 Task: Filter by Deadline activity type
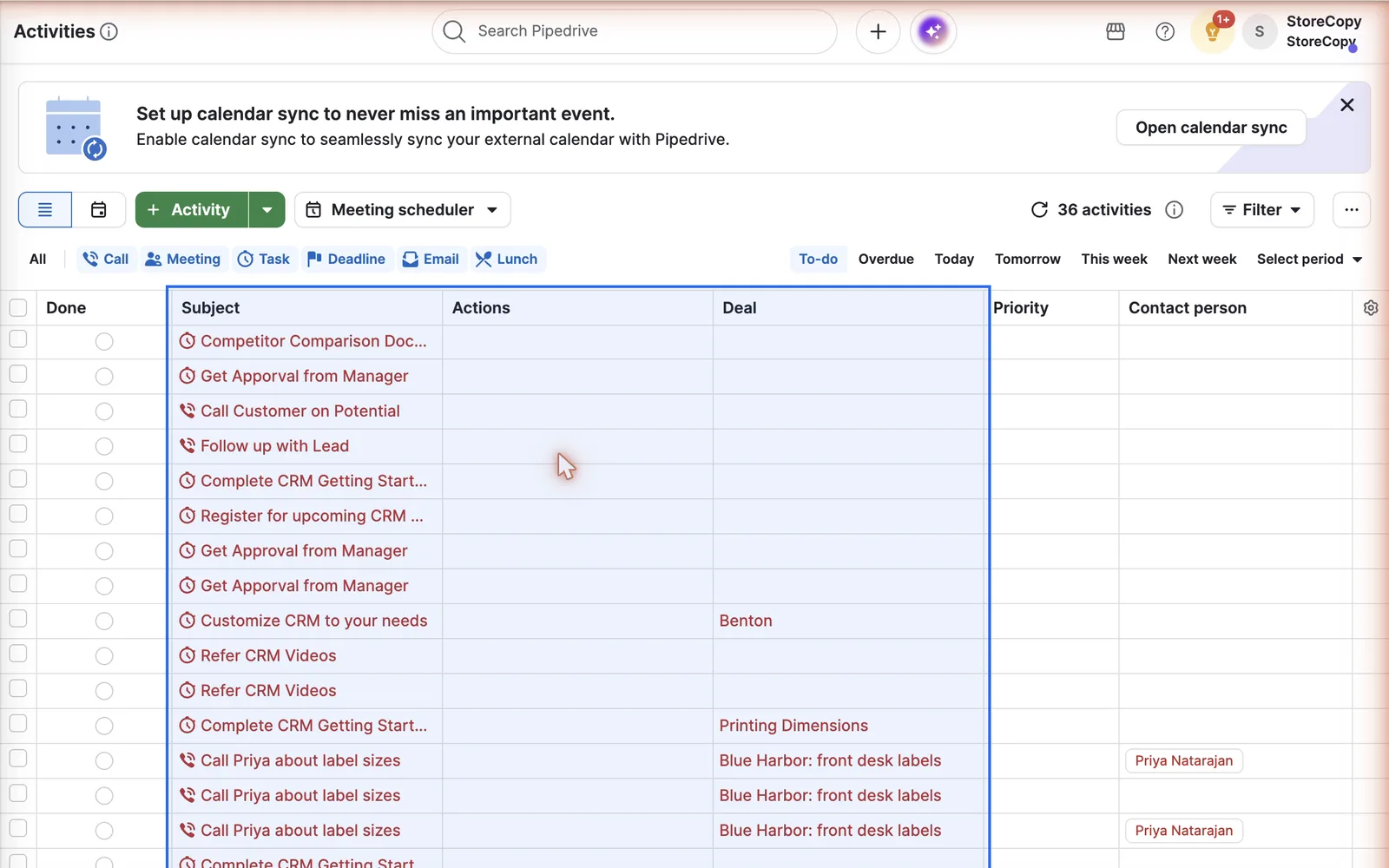tap(346, 259)
